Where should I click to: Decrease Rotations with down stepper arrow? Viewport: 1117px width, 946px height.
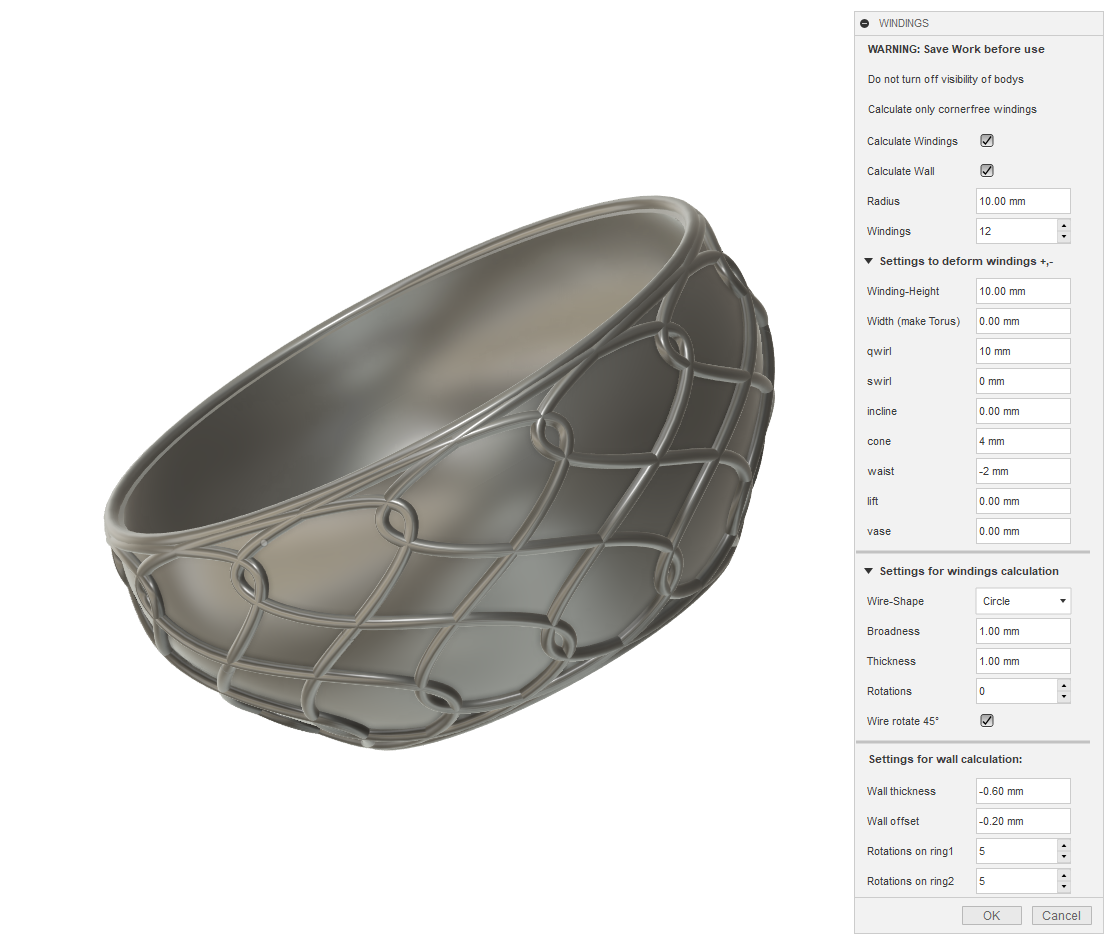click(1064, 697)
